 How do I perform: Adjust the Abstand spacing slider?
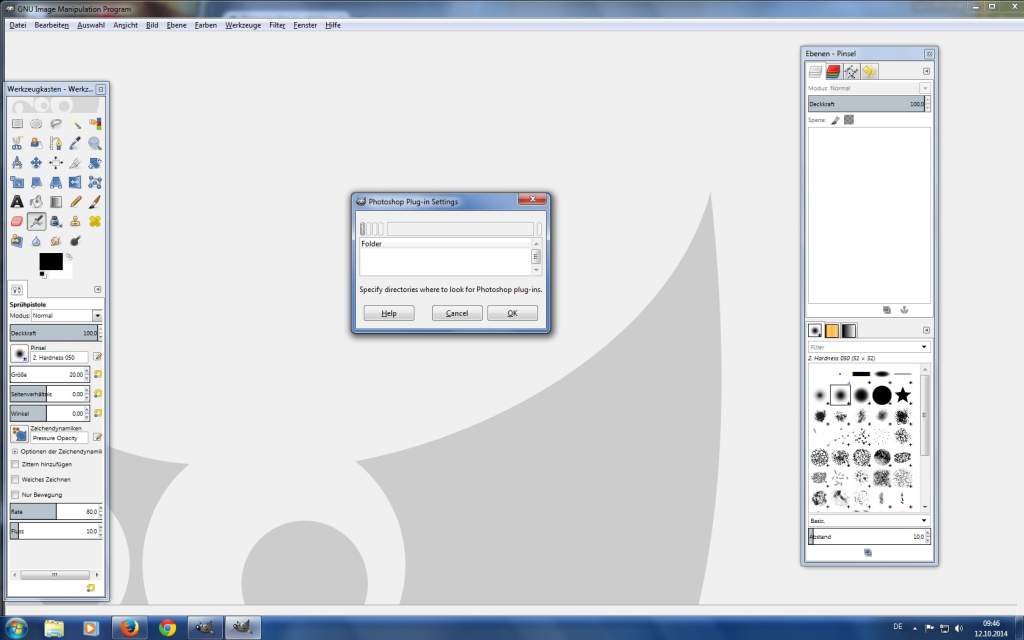pos(868,537)
